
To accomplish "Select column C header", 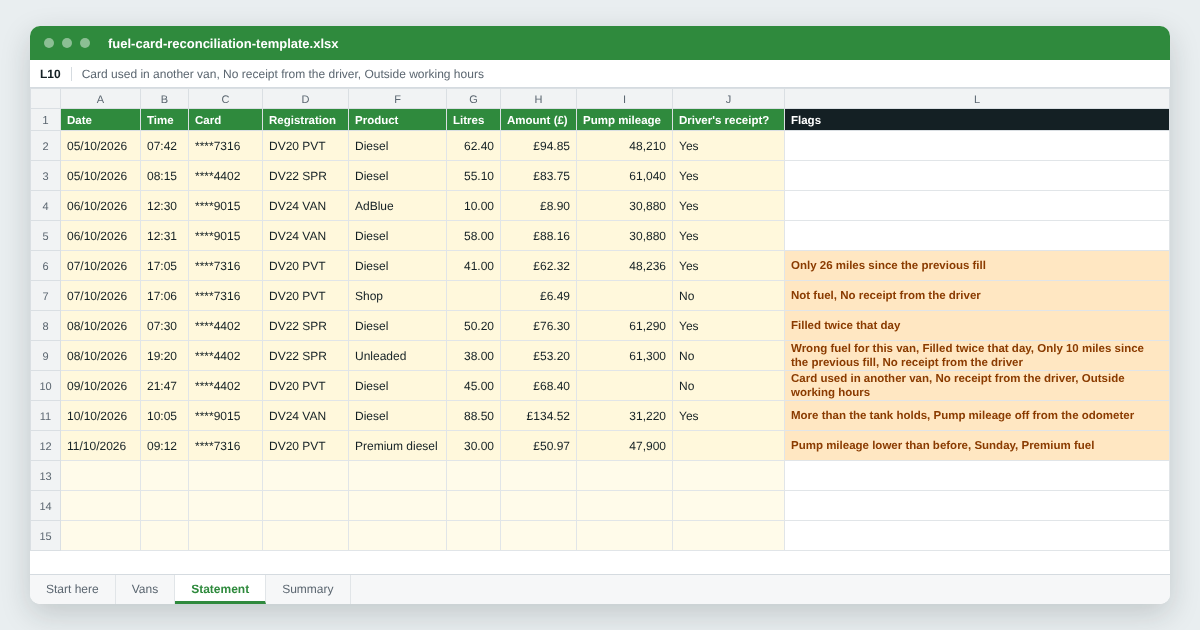I will [x=225, y=99].
